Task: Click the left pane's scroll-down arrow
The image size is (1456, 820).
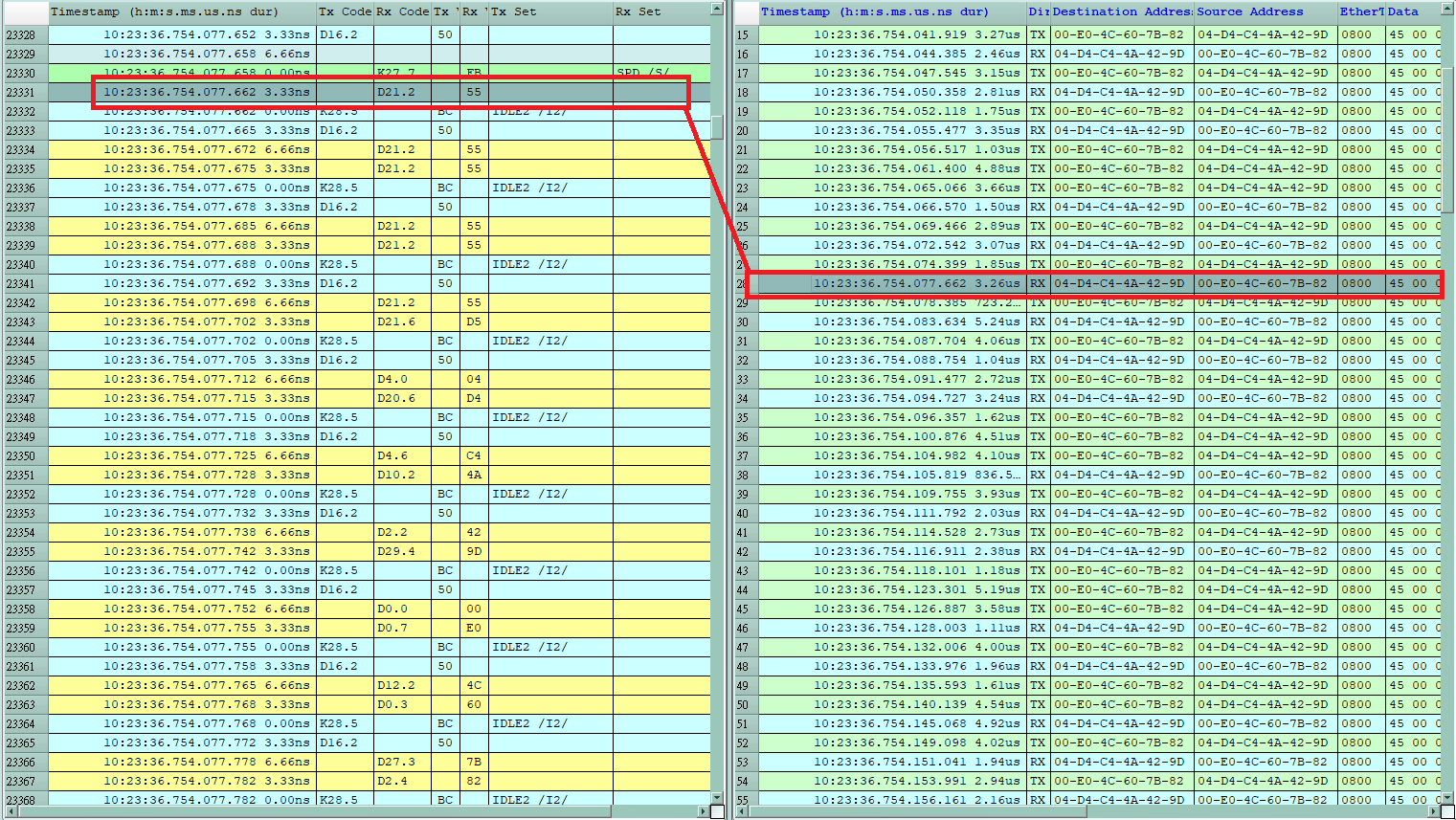Action: click(x=717, y=797)
